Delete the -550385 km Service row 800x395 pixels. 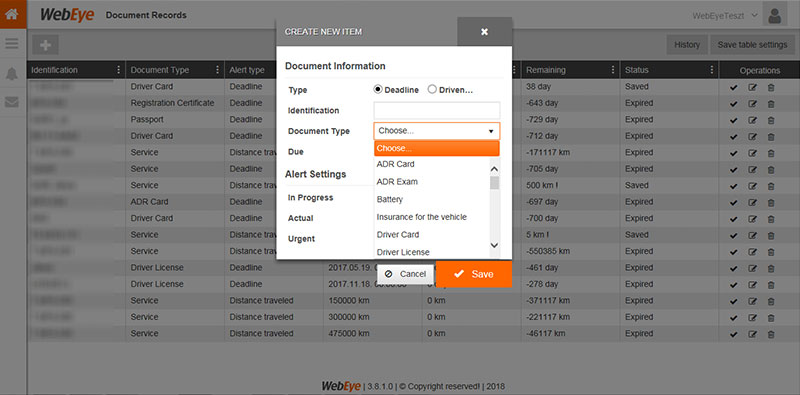pos(770,252)
